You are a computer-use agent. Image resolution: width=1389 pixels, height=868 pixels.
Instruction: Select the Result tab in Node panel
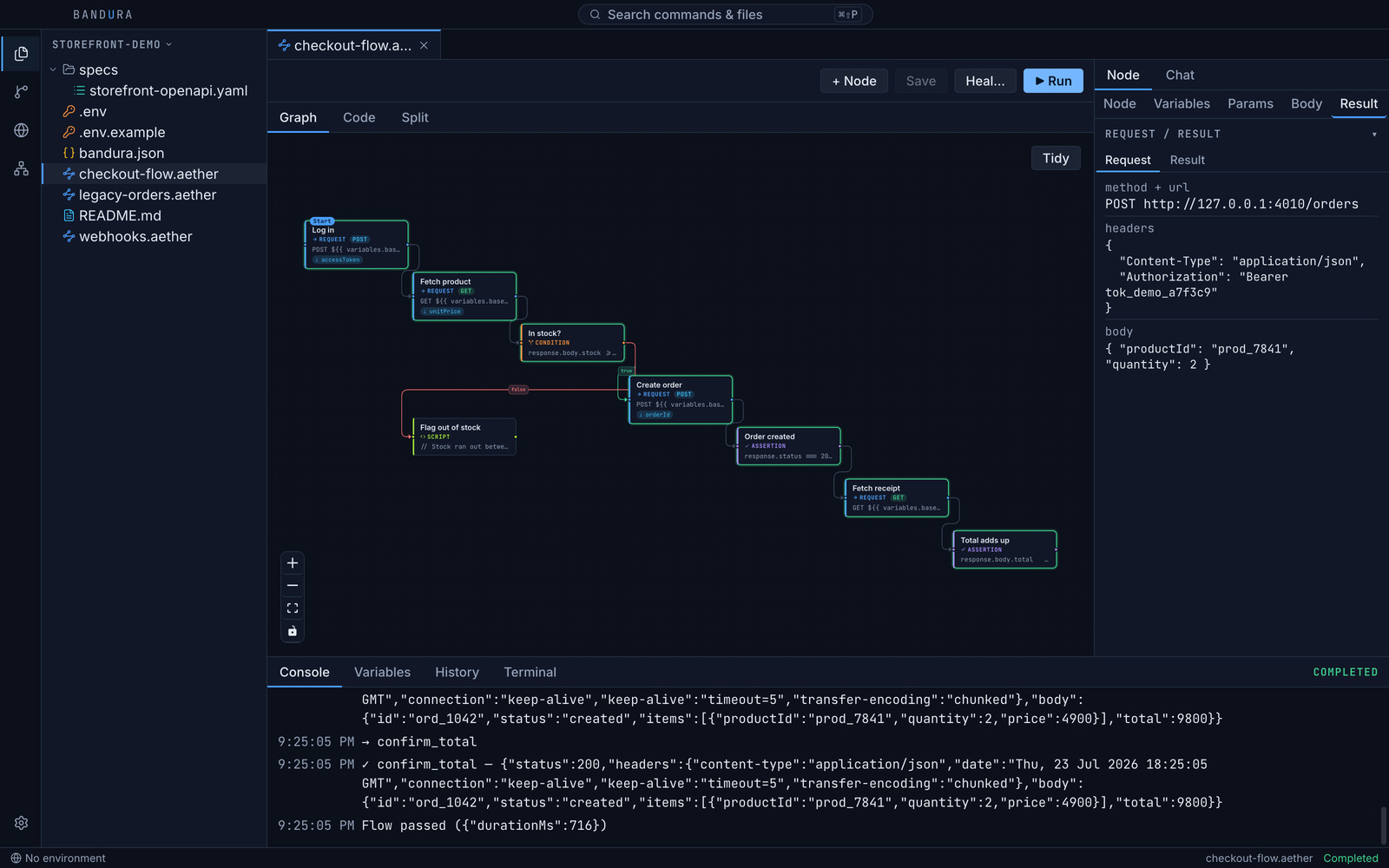(x=1359, y=104)
